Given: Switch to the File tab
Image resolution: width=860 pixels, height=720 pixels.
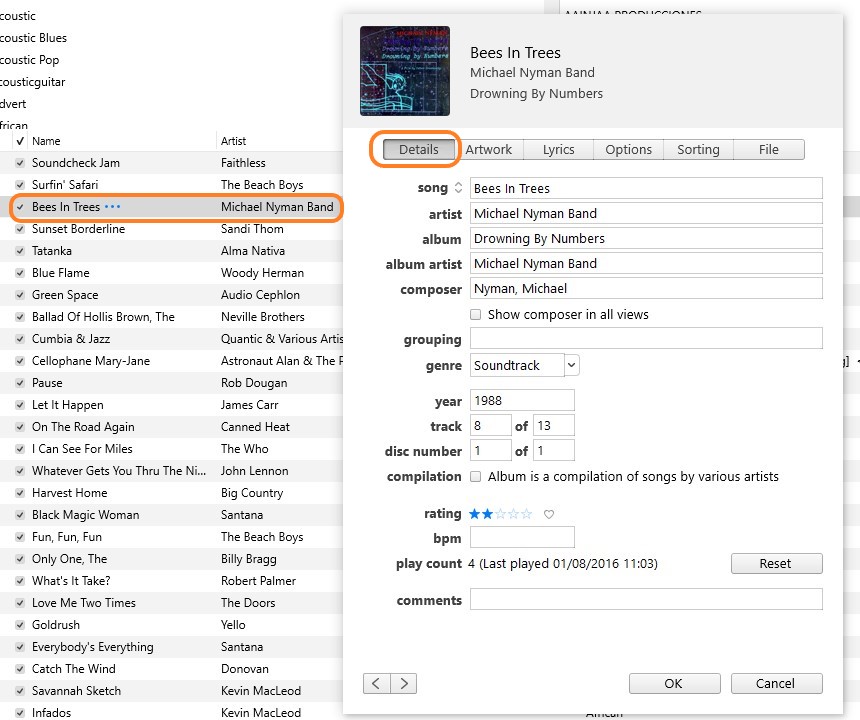Looking at the screenshot, I should pyautogui.click(x=769, y=149).
